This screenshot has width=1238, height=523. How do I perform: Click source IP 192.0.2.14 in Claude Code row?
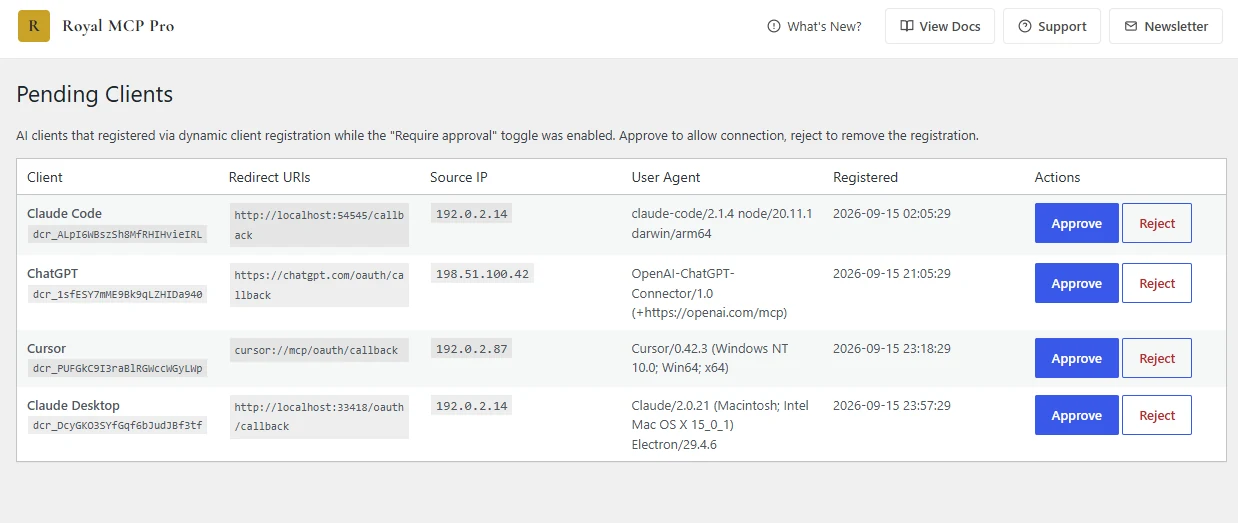tap(471, 213)
